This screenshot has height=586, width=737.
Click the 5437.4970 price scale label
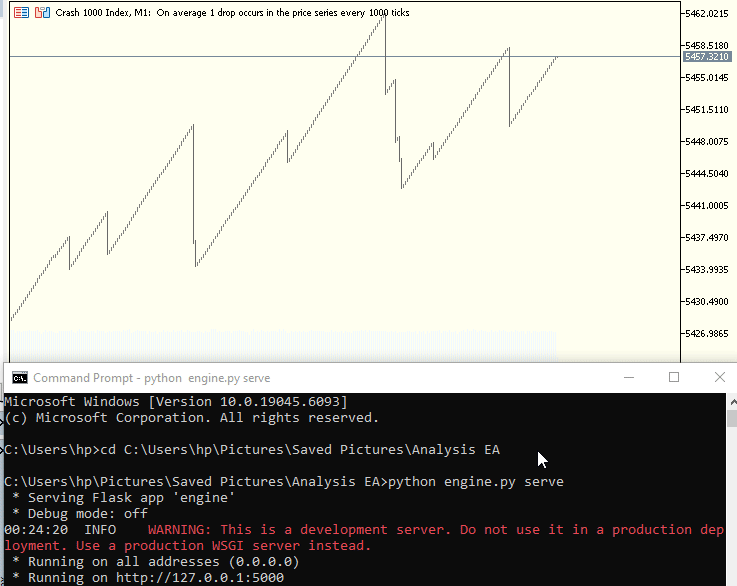(x=706, y=238)
